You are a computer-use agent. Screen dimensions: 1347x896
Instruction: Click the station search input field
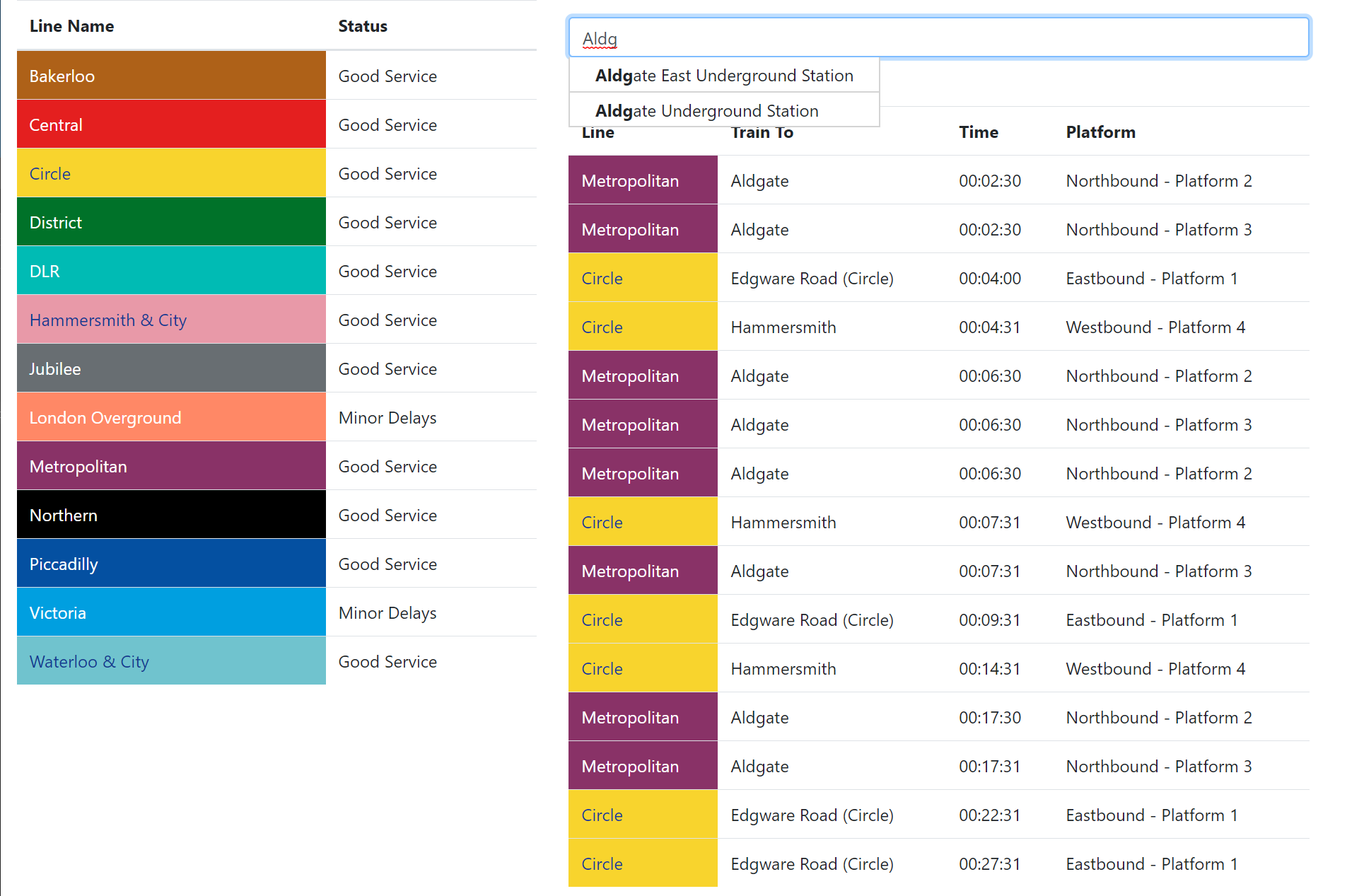[938, 37]
